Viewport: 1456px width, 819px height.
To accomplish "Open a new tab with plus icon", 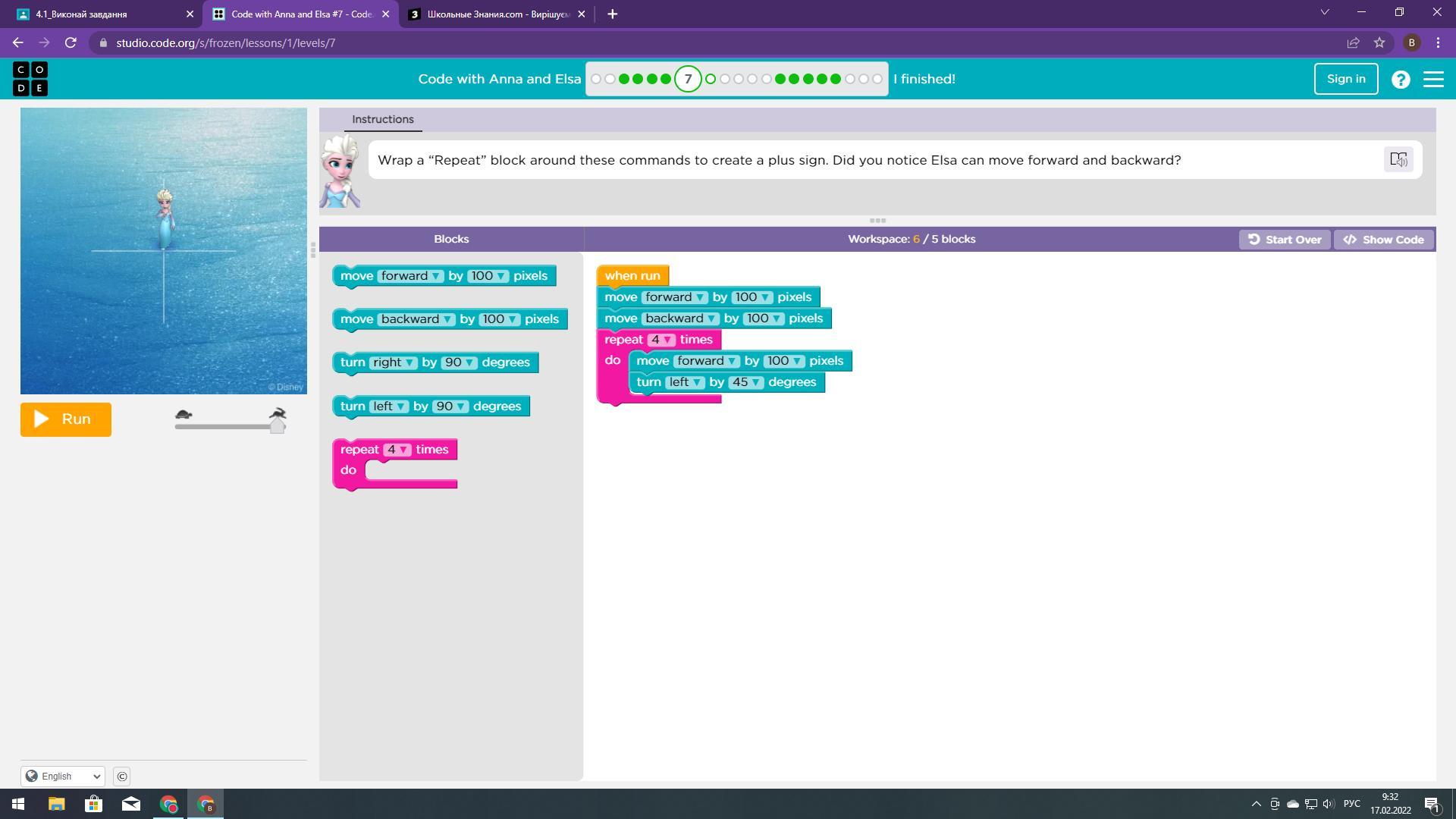I will [x=612, y=14].
